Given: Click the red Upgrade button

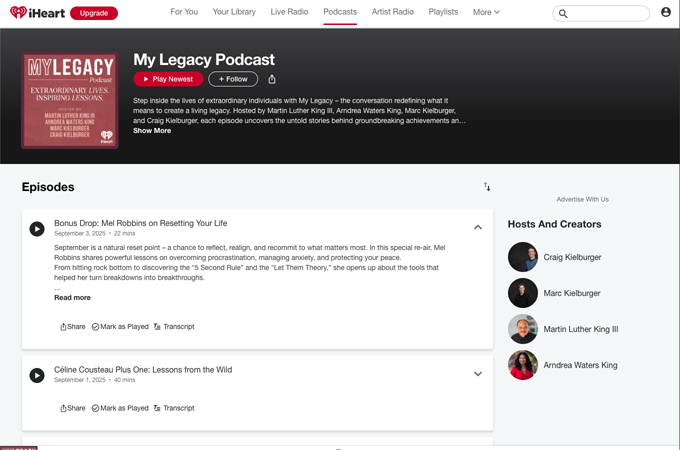Looking at the screenshot, I should click(94, 13).
